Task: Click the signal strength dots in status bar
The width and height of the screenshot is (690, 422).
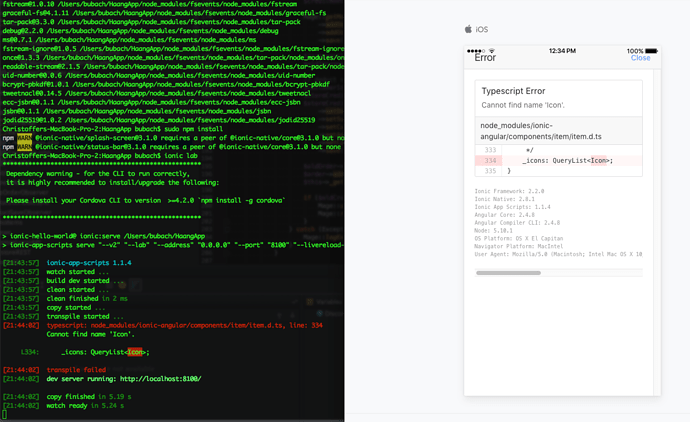Action: pyautogui.click(x=476, y=51)
